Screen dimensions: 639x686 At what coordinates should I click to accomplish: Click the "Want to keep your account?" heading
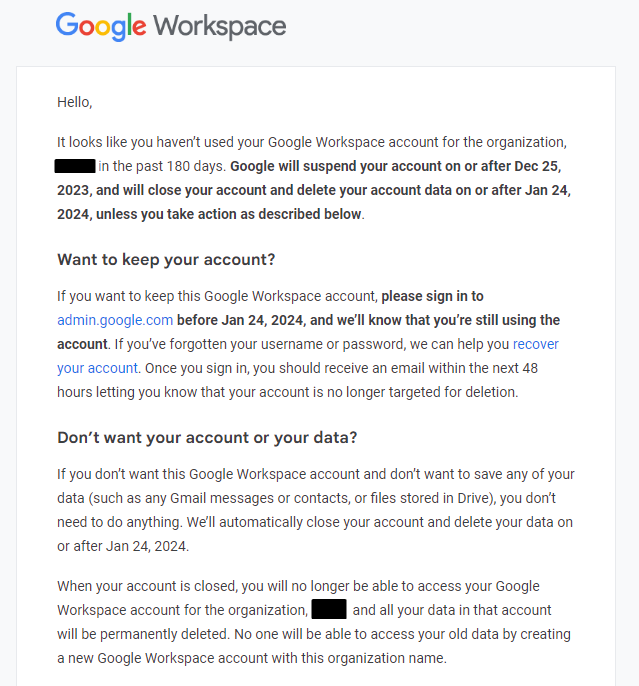point(166,260)
